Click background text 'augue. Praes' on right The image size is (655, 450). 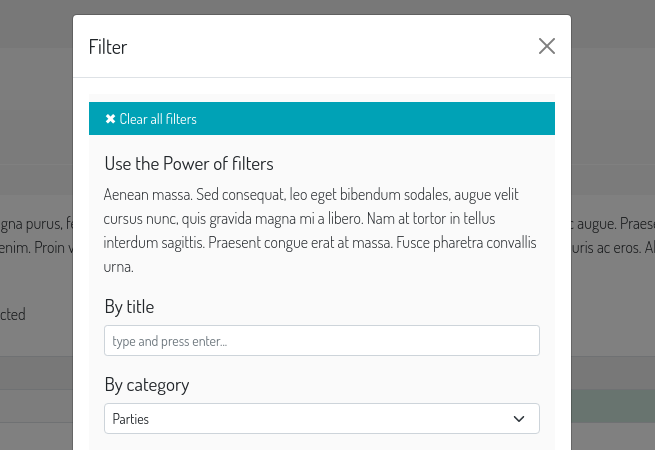(x=615, y=224)
